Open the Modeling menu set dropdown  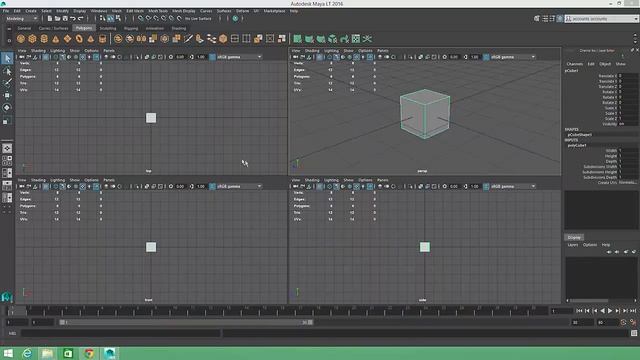click(x=21, y=18)
